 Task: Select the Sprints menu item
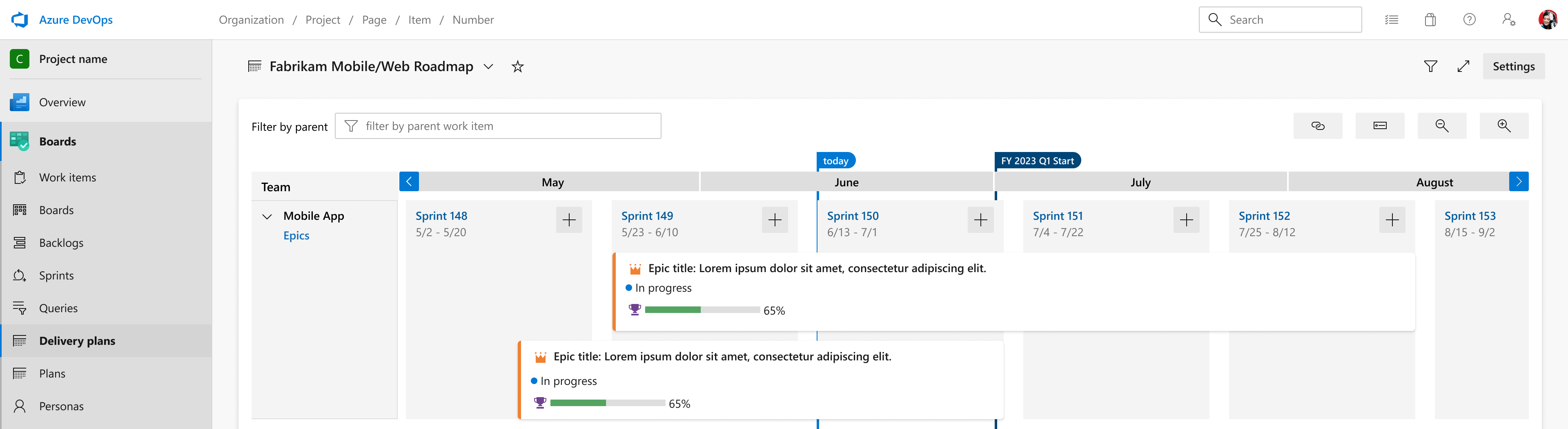coord(106,275)
